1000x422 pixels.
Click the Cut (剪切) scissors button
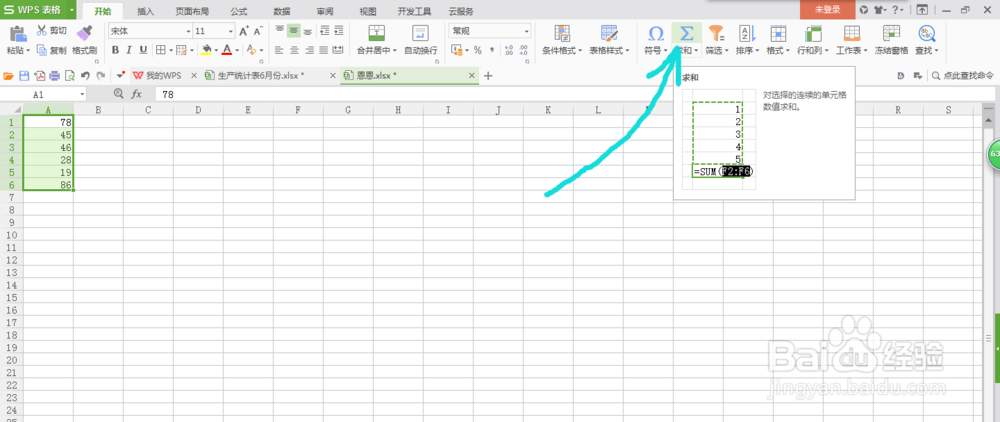52,31
